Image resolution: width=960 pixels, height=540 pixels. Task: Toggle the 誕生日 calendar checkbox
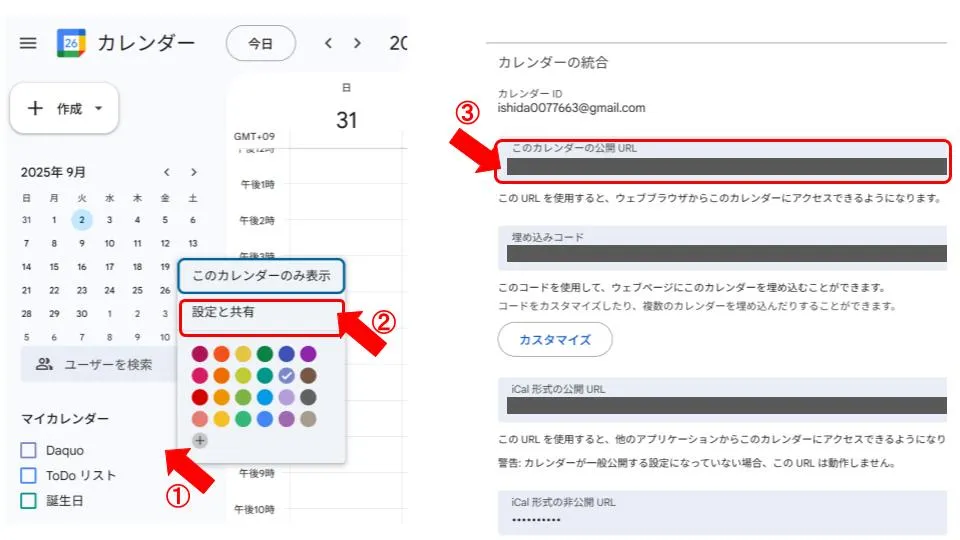28,501
